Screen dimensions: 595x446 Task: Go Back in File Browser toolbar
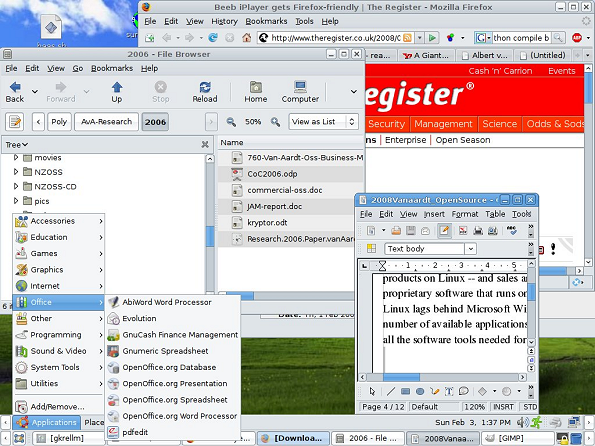tap(15, 92)
